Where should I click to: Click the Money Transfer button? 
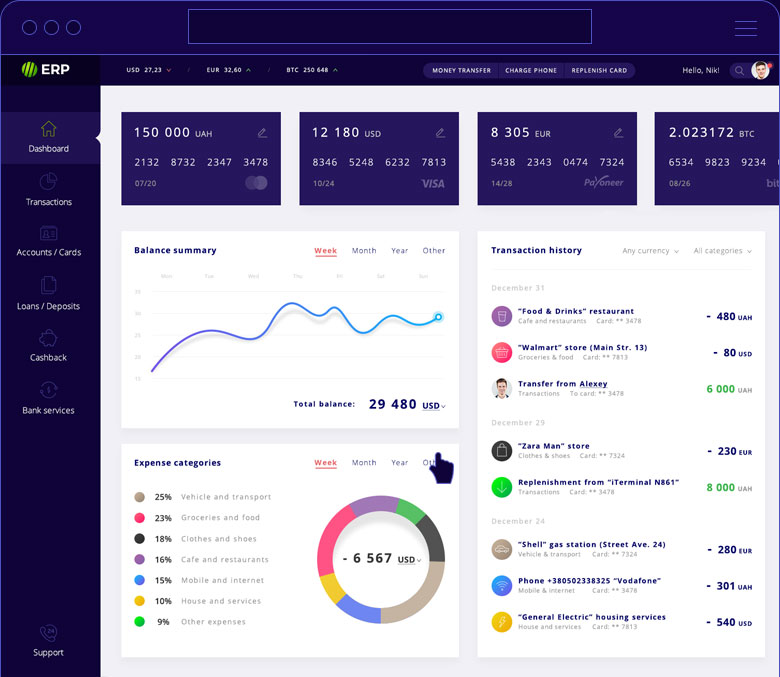click(461, 71)
